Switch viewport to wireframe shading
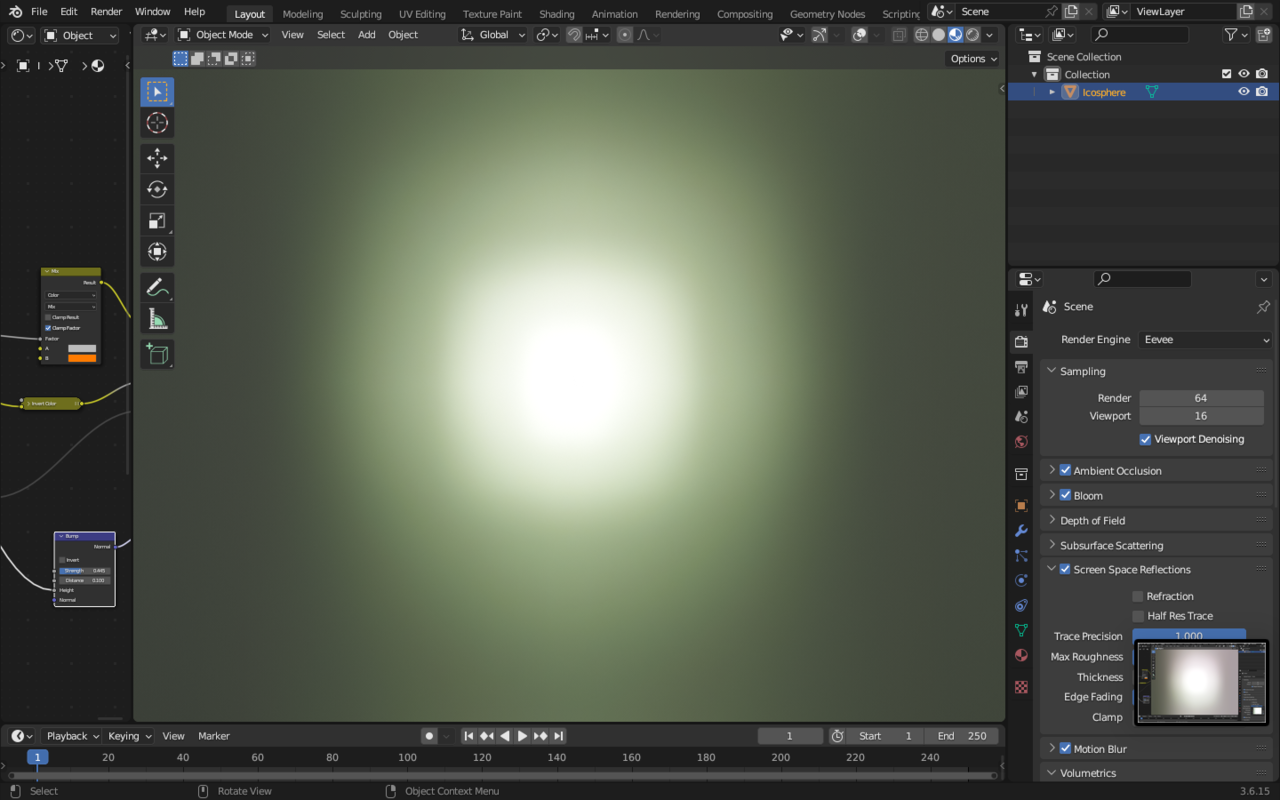Viewport: 1280px width, 800px height. [922, 35]
